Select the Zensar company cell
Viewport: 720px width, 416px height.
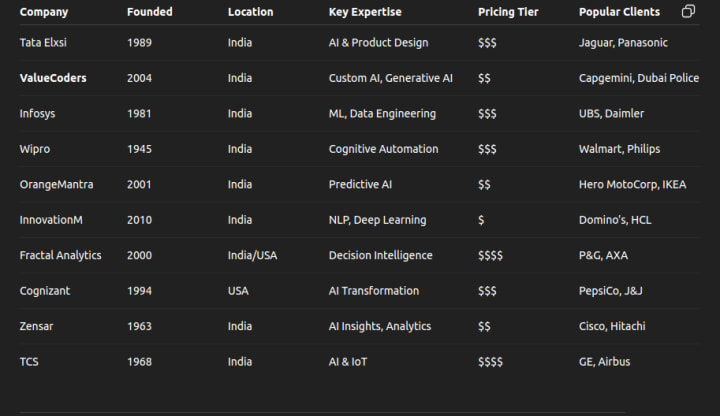36,326
